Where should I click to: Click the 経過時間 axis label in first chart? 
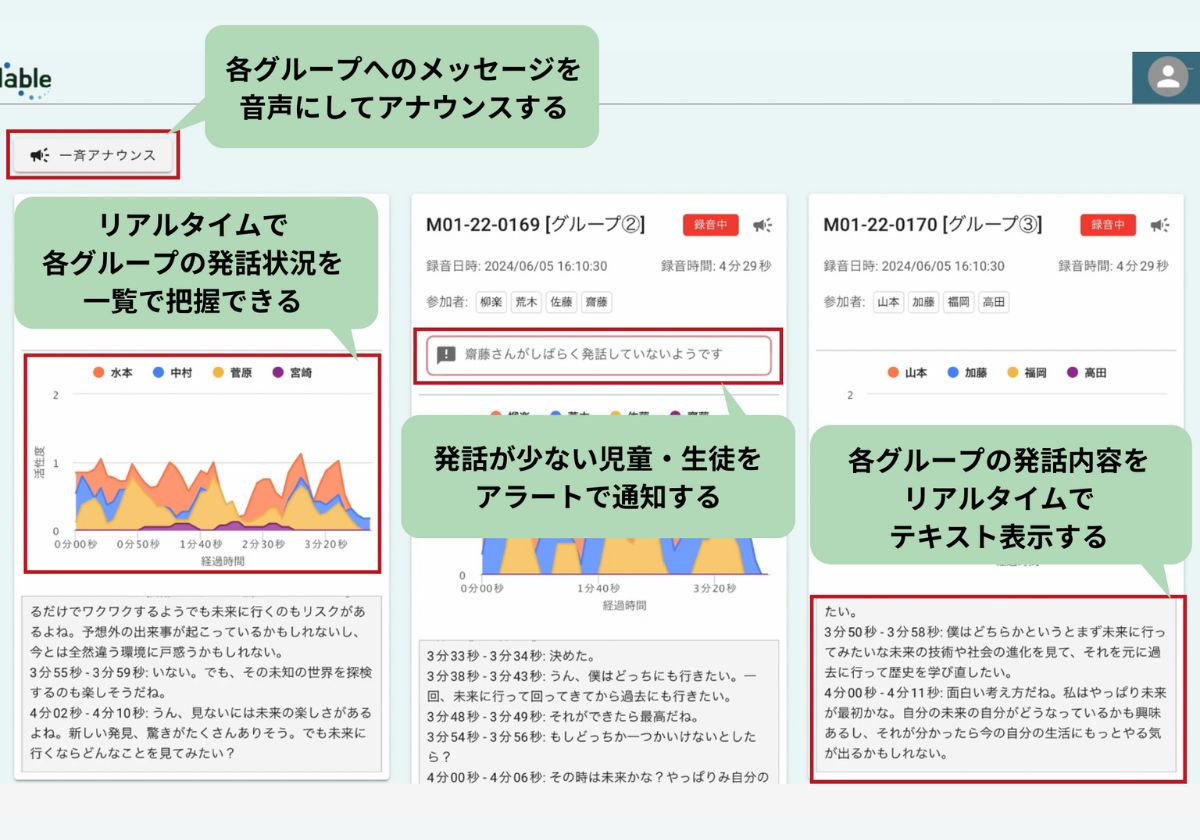(221, 561)
